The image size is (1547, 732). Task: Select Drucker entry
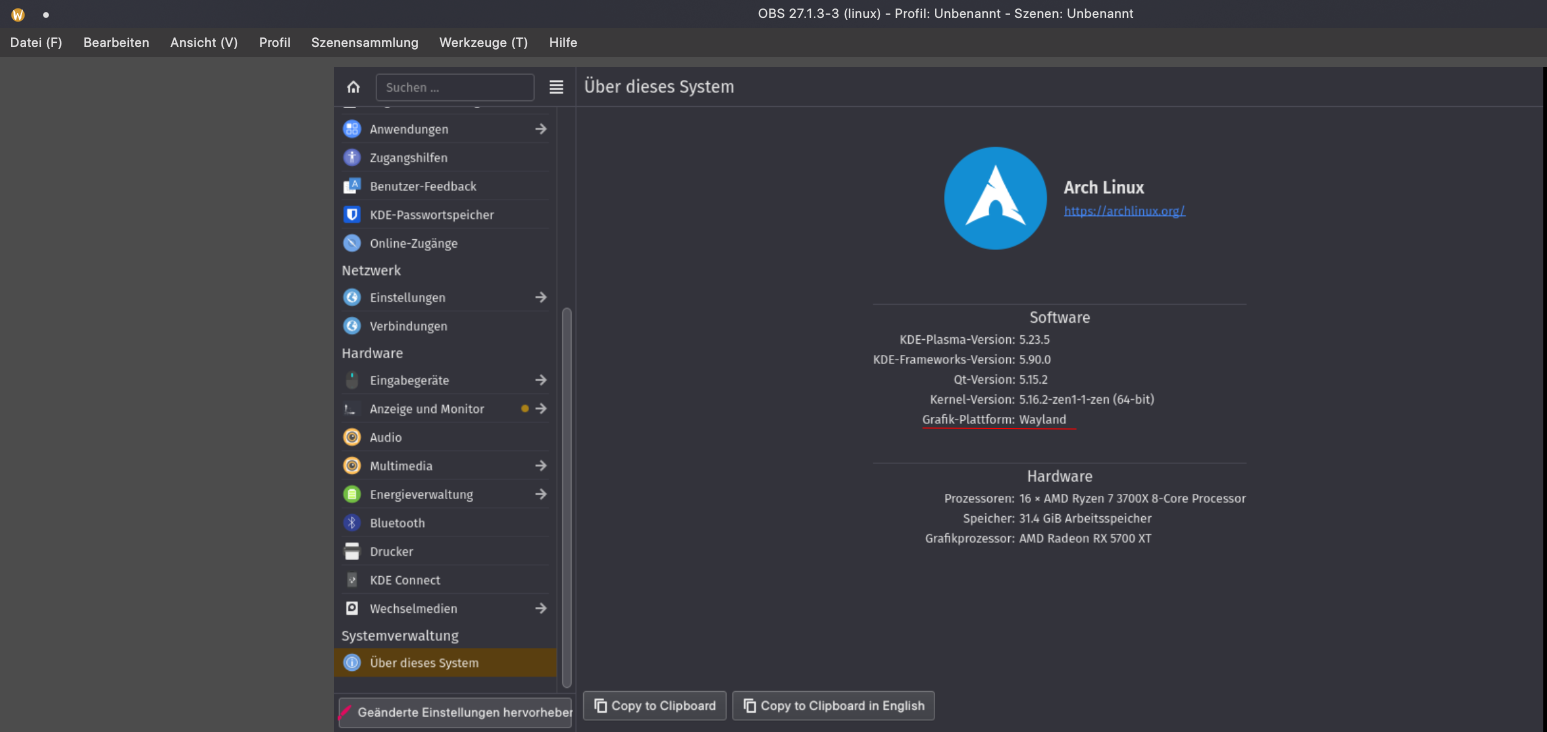445,551
